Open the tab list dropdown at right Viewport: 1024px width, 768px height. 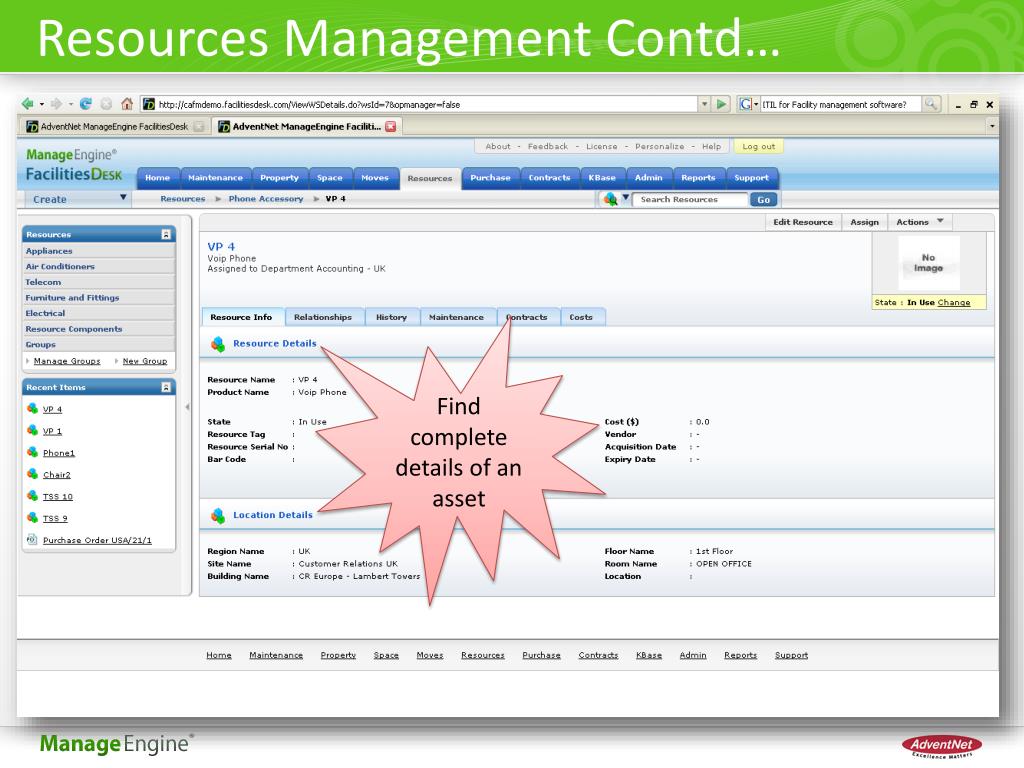[992, 126]
